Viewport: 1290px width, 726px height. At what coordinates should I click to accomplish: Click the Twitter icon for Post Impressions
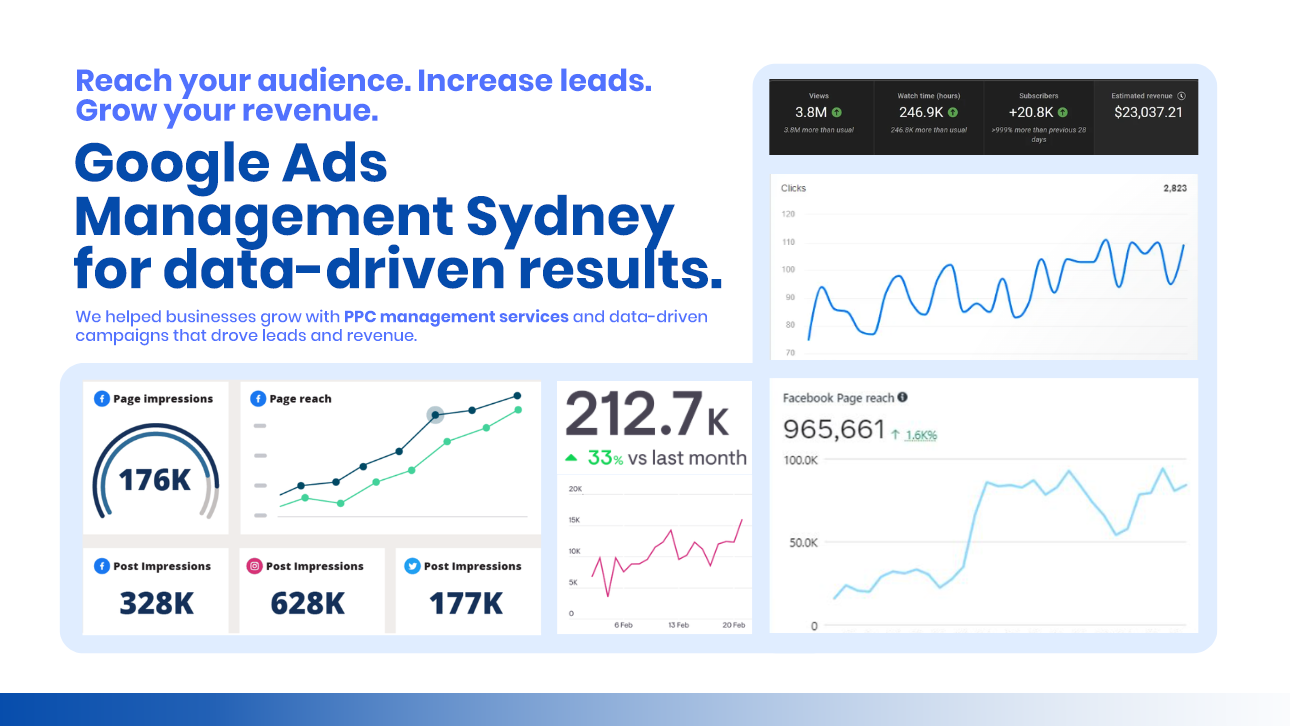tap(411, 566)
